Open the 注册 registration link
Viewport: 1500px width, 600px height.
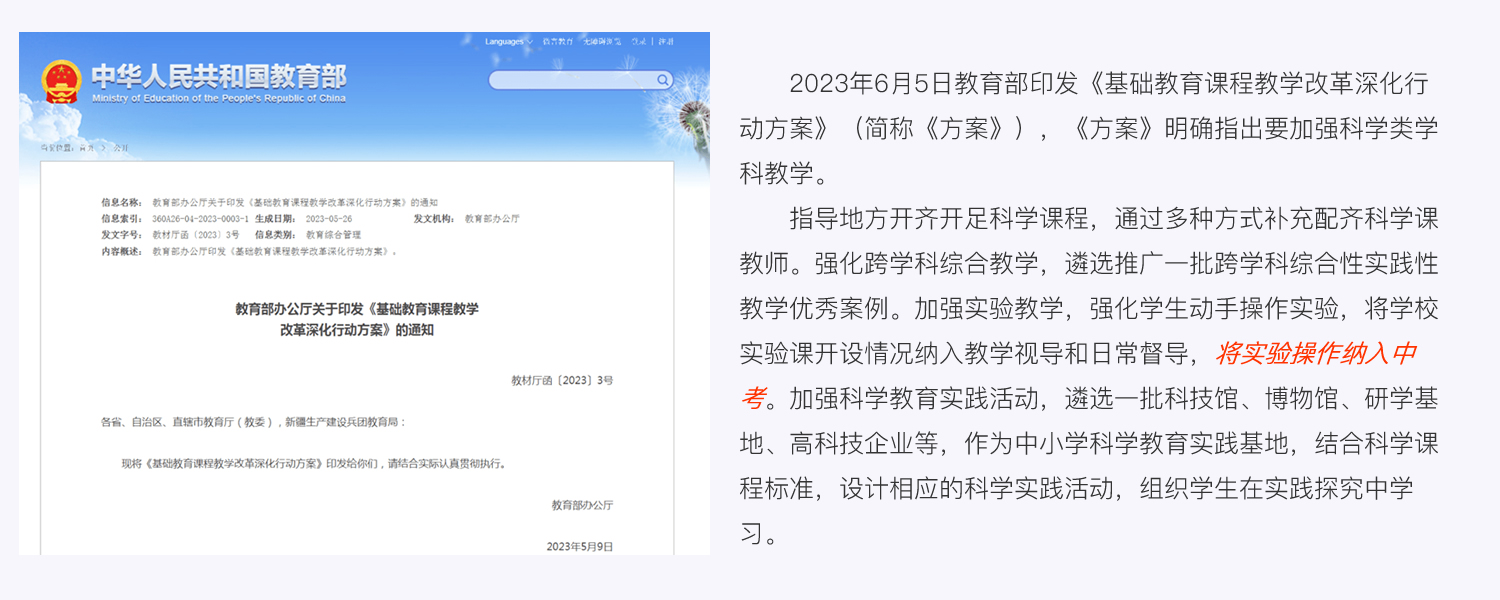point(665,42)
